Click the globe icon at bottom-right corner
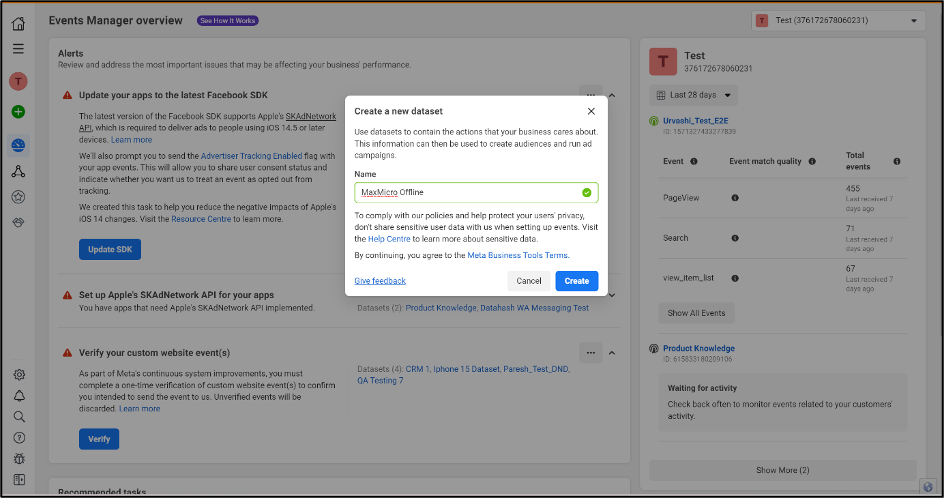Screen dimensions: 945x499 click(x=928, y=487)
